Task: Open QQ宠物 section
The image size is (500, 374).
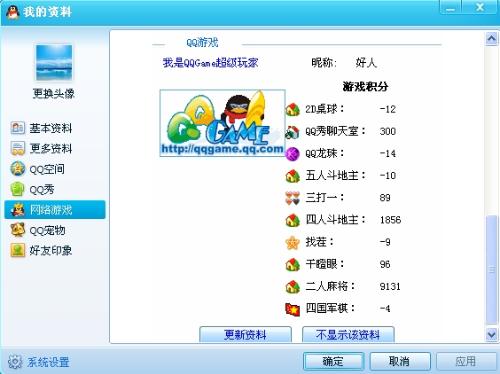Action: point(38,230)
